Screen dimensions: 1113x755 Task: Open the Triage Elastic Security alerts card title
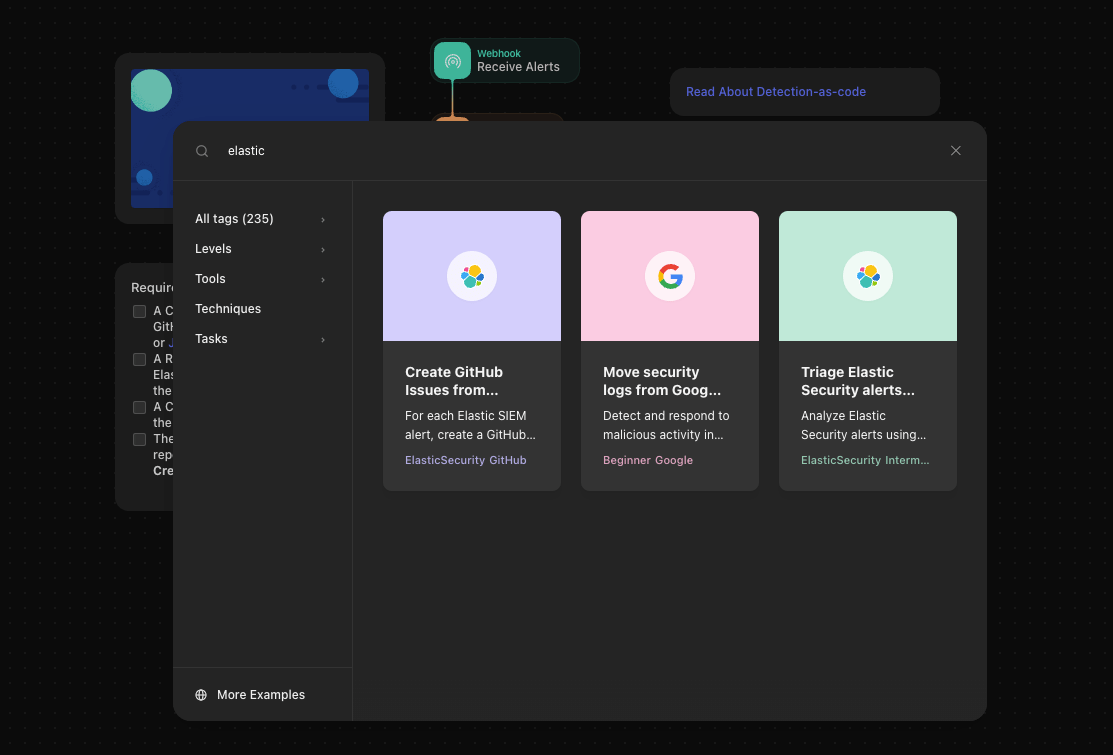pyautogui.click(x=857, y=381)
